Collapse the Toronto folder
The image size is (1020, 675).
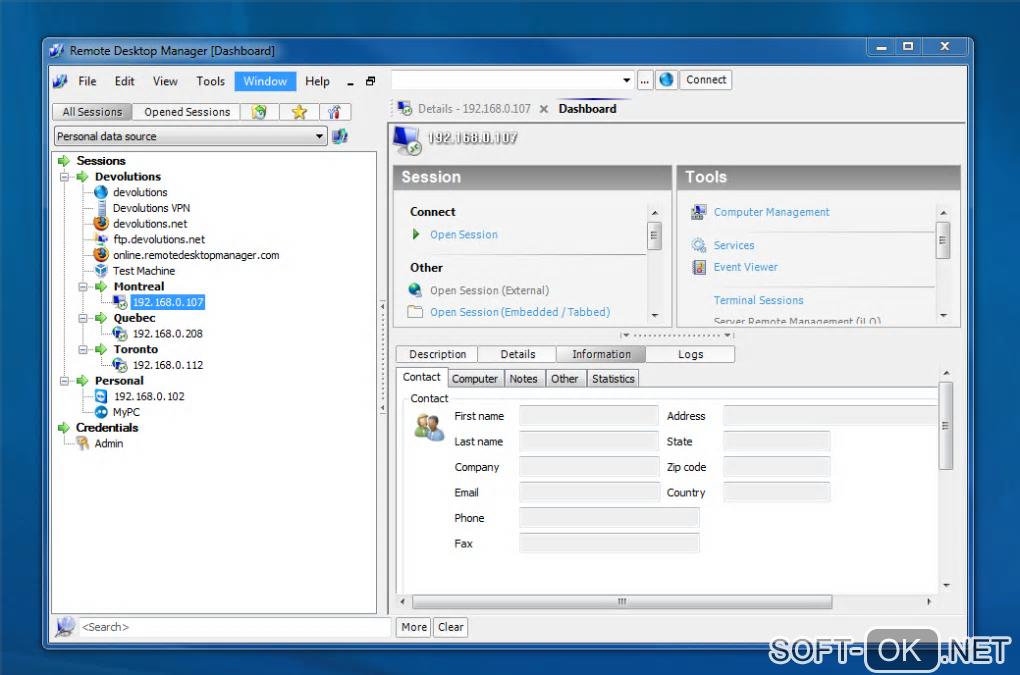tap(83, 349)
